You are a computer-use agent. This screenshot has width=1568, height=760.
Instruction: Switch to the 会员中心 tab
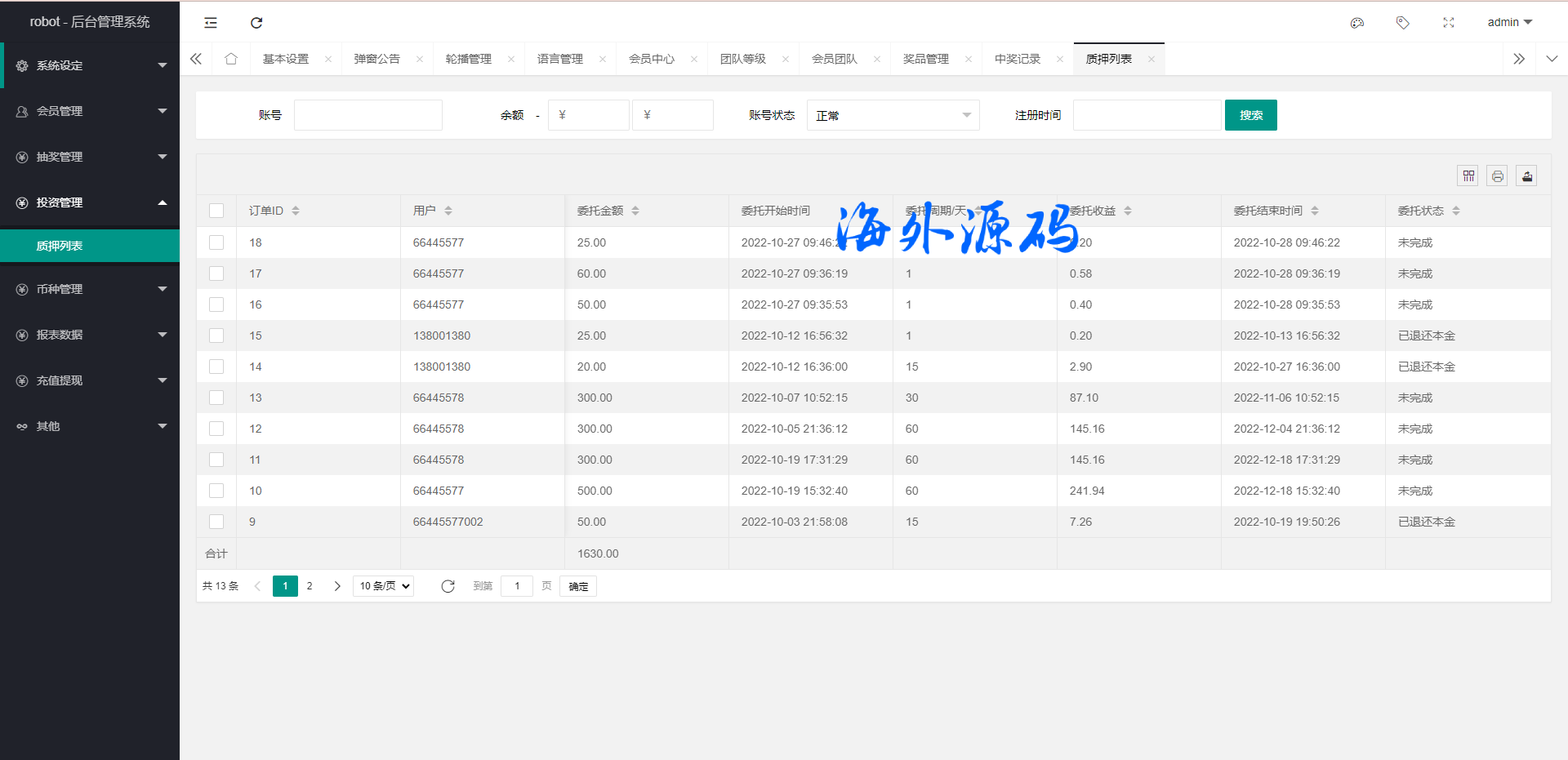point(651,59)
